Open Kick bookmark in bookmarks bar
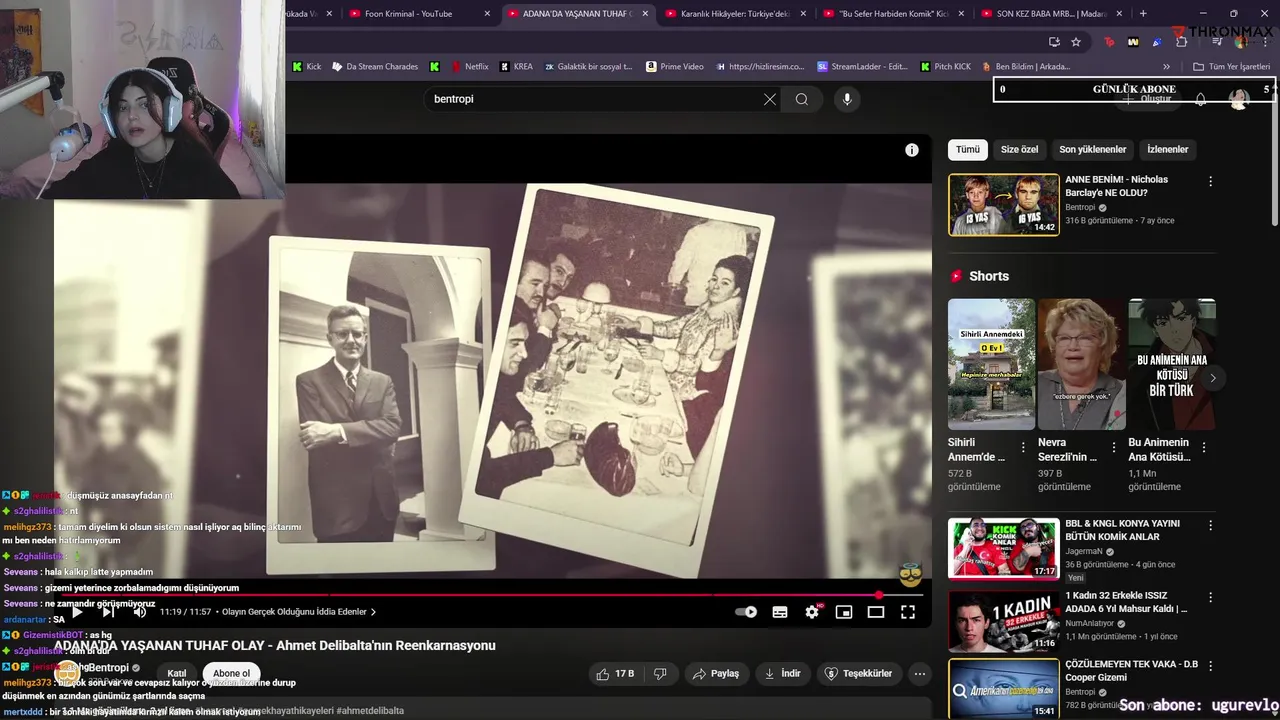The image size is (1280, 720). point(306,67)
